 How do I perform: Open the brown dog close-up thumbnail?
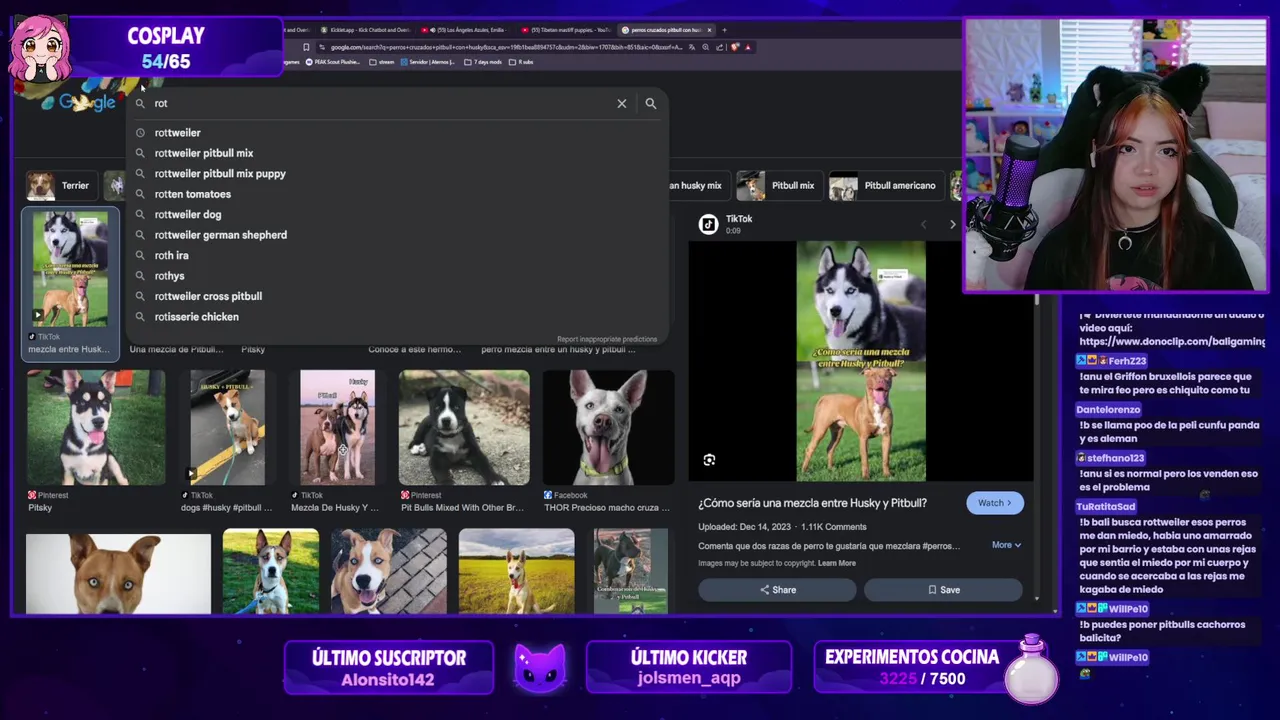click(x=118, y=573)
